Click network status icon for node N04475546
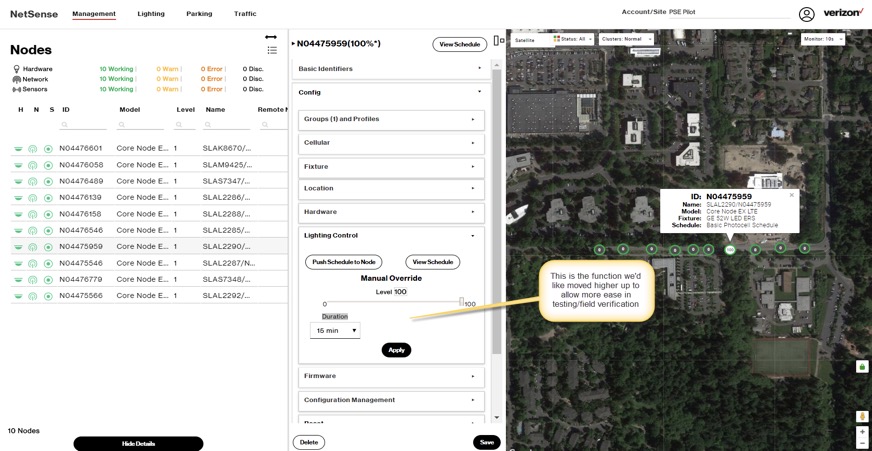This screenshot has height=451, width=872. pos(33,263)
